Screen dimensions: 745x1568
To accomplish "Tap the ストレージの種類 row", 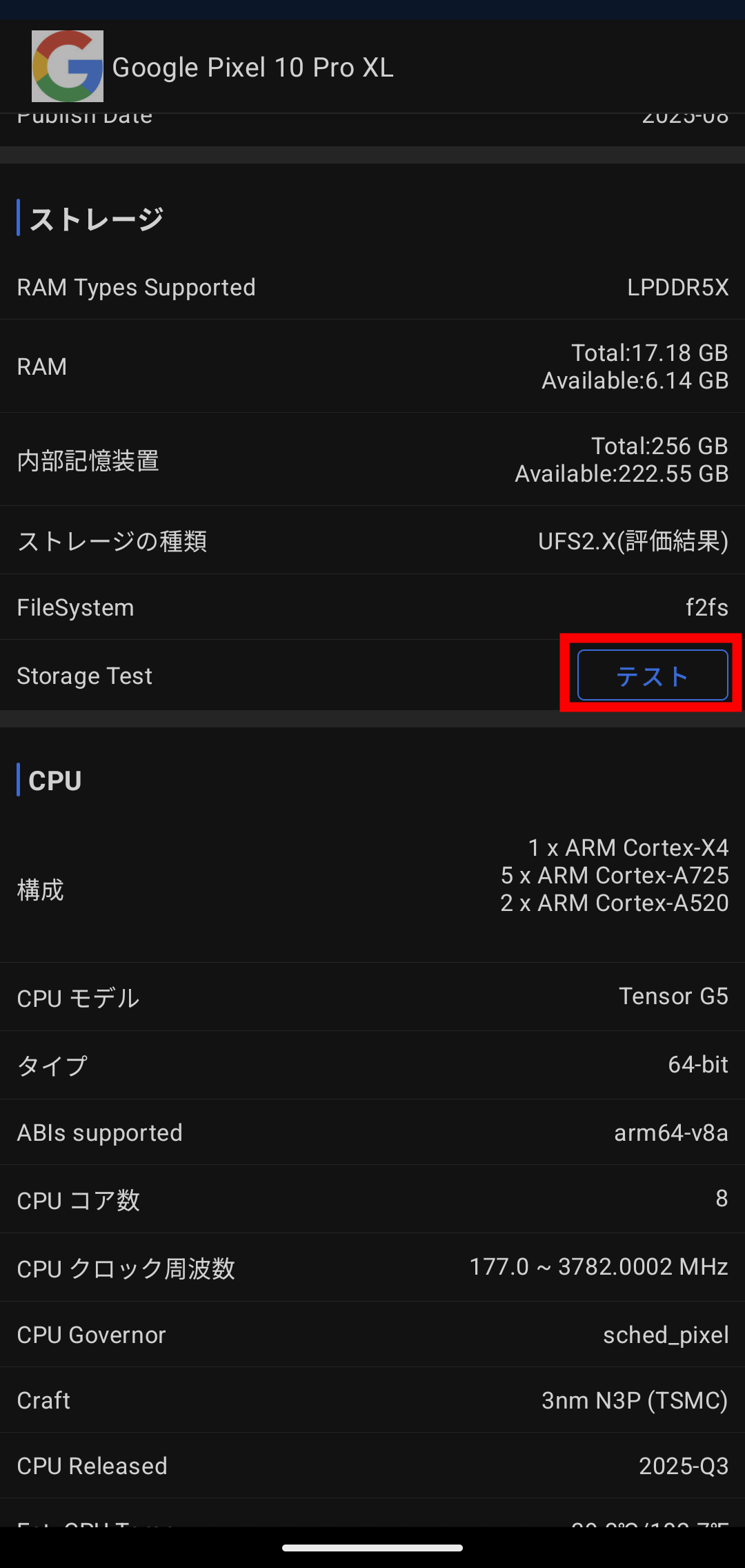I will (372, 541).
